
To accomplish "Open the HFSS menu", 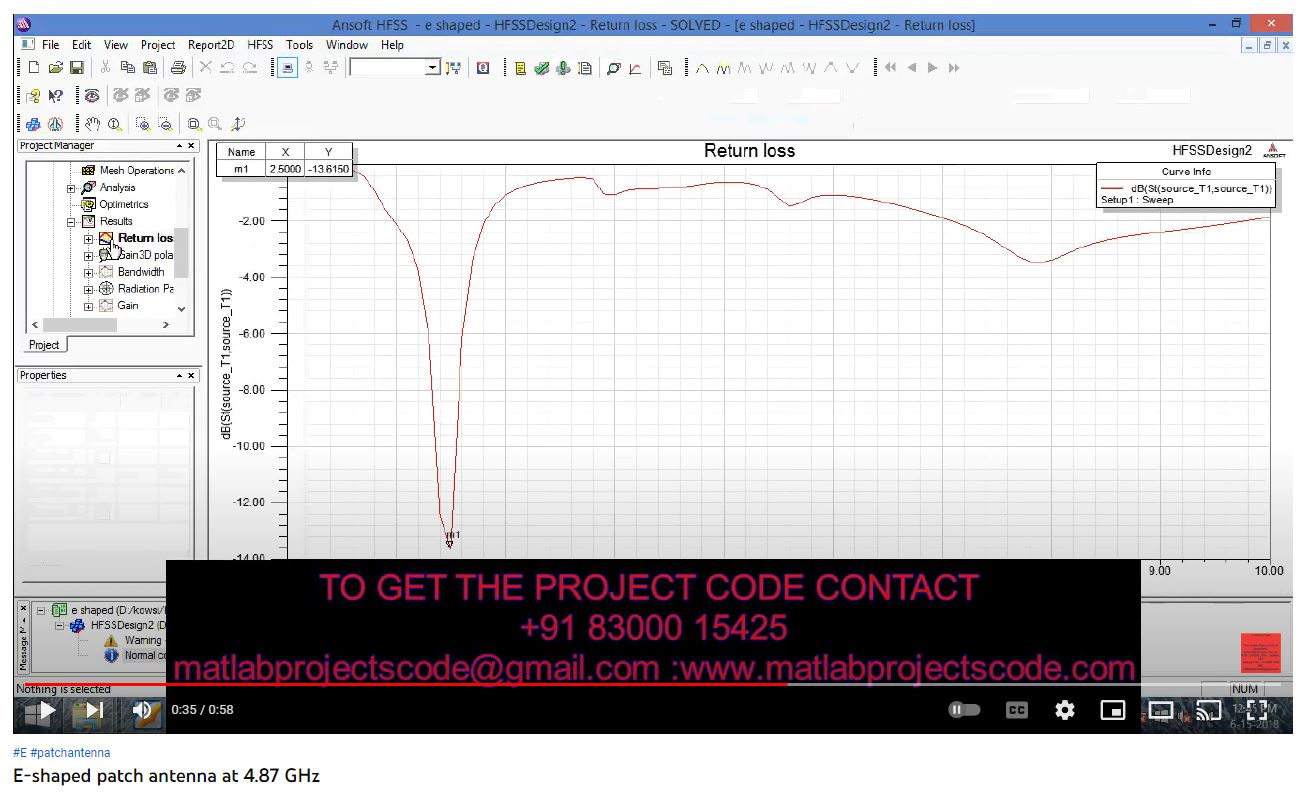I will (x=260, y=45).
